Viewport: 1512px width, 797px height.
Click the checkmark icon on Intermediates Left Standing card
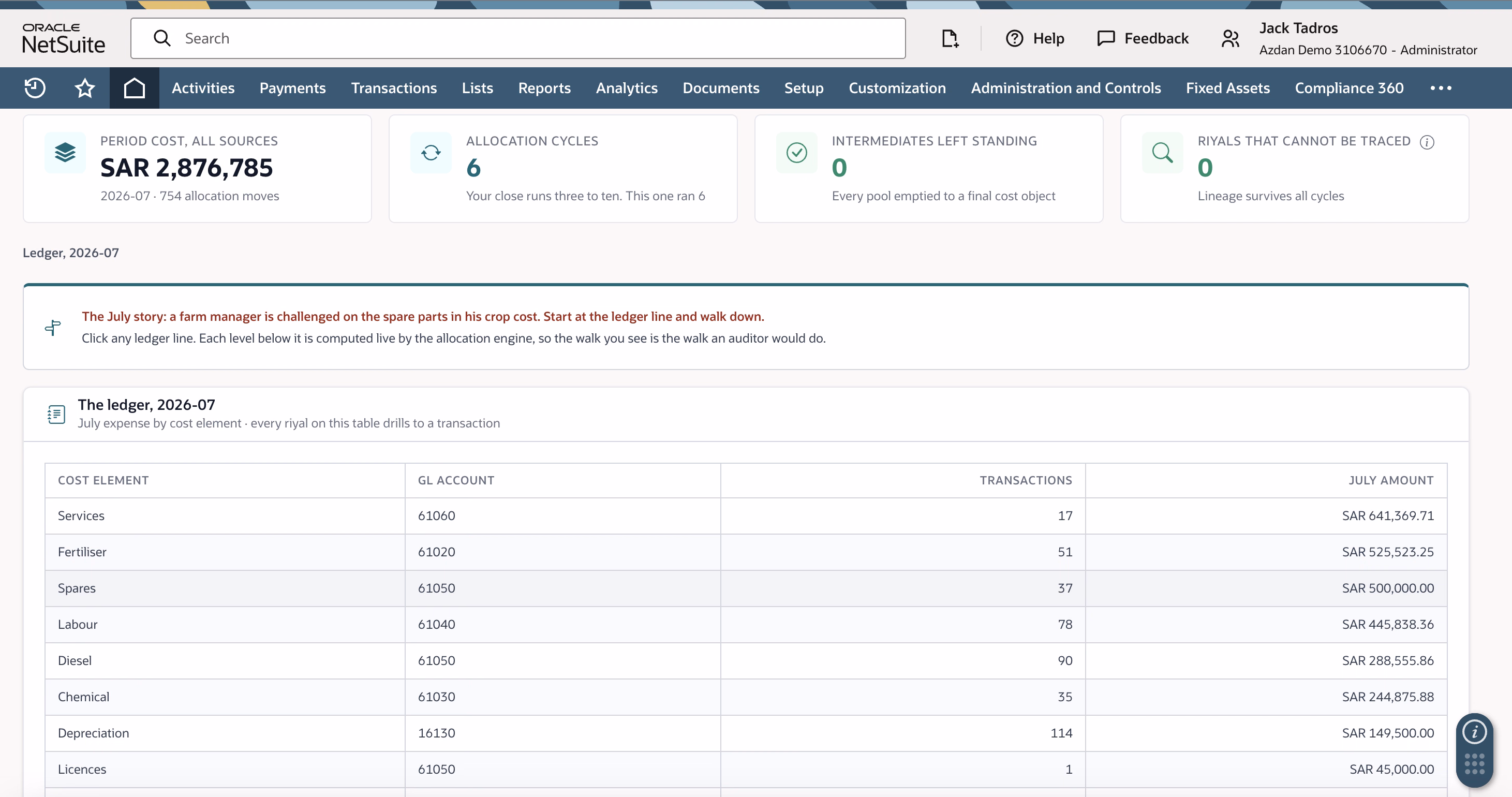pyautogui.click(x=796, y=153)
